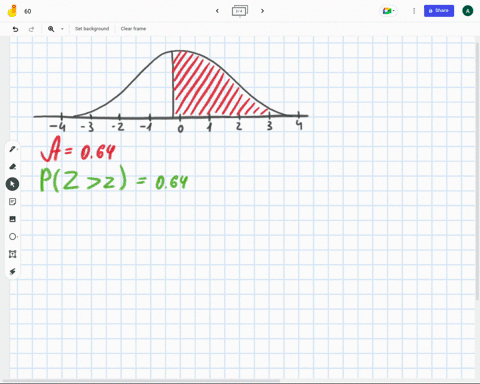Add a text box
The width and height of the screenshot is (480, 384).
tap(13, 254)
